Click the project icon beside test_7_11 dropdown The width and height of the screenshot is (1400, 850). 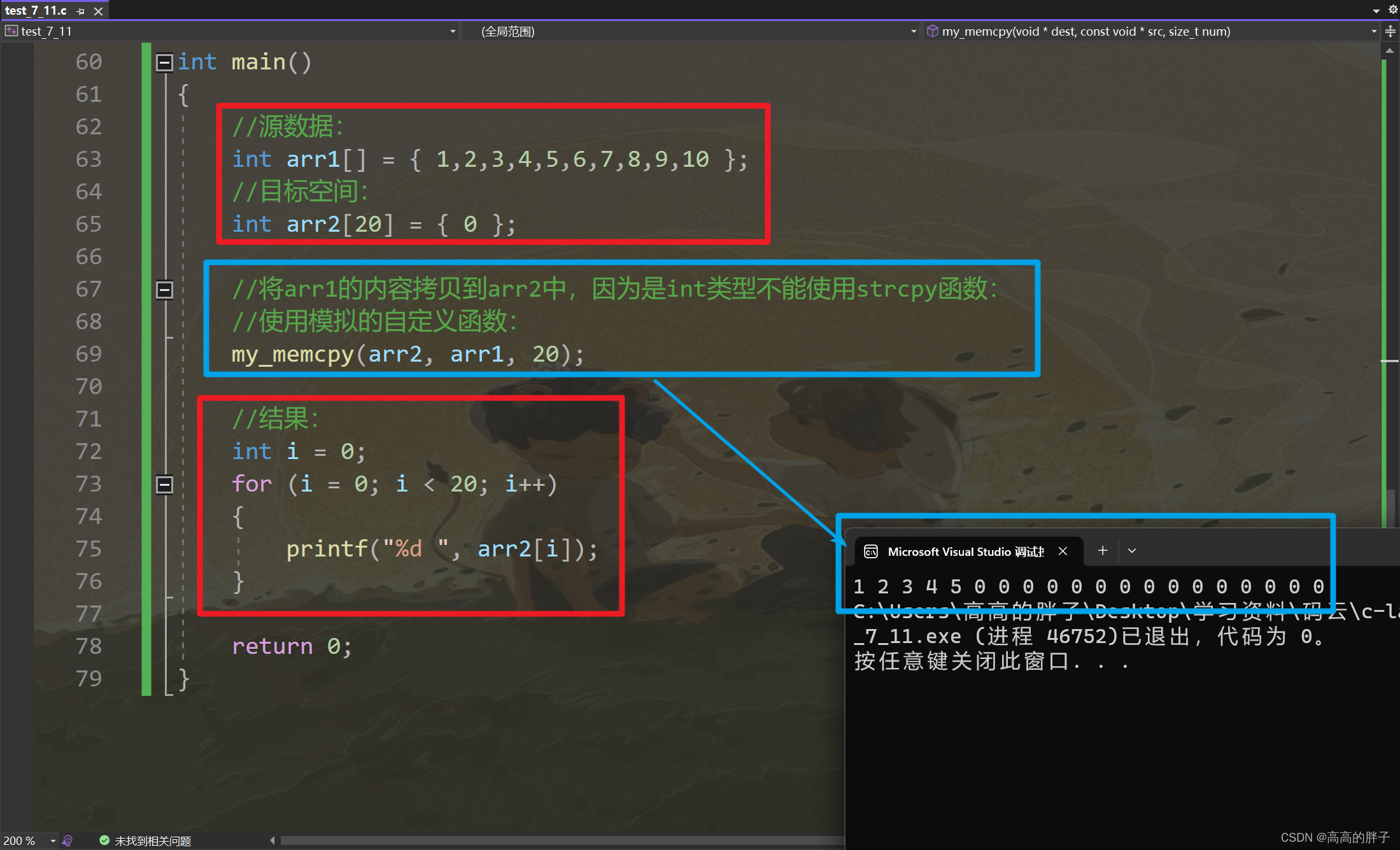pyautogui.click(x=11, y=31)
